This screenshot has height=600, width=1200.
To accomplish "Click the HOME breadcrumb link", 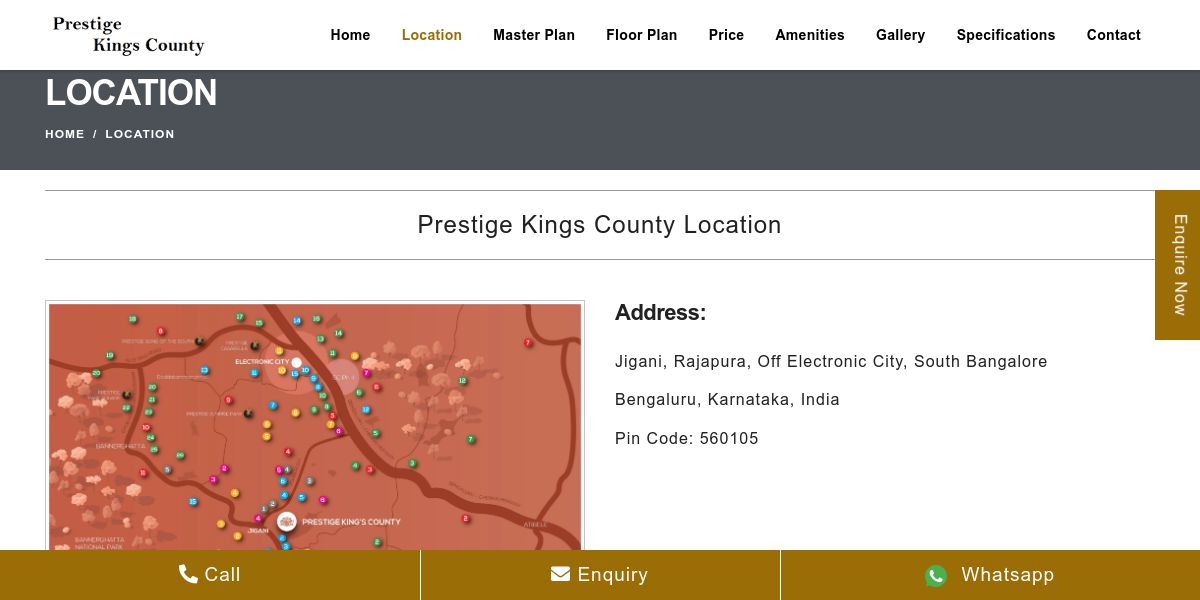I will pos(64,134).
